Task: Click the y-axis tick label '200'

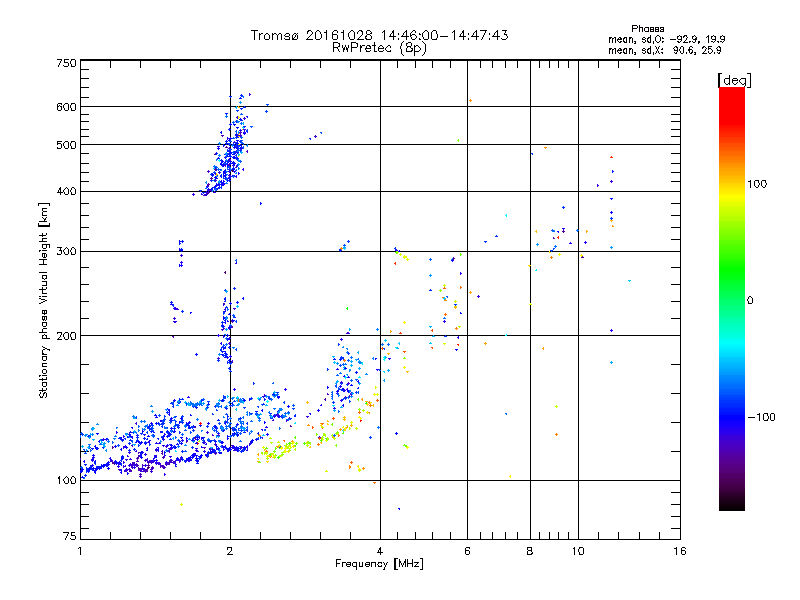Action: 66,336
